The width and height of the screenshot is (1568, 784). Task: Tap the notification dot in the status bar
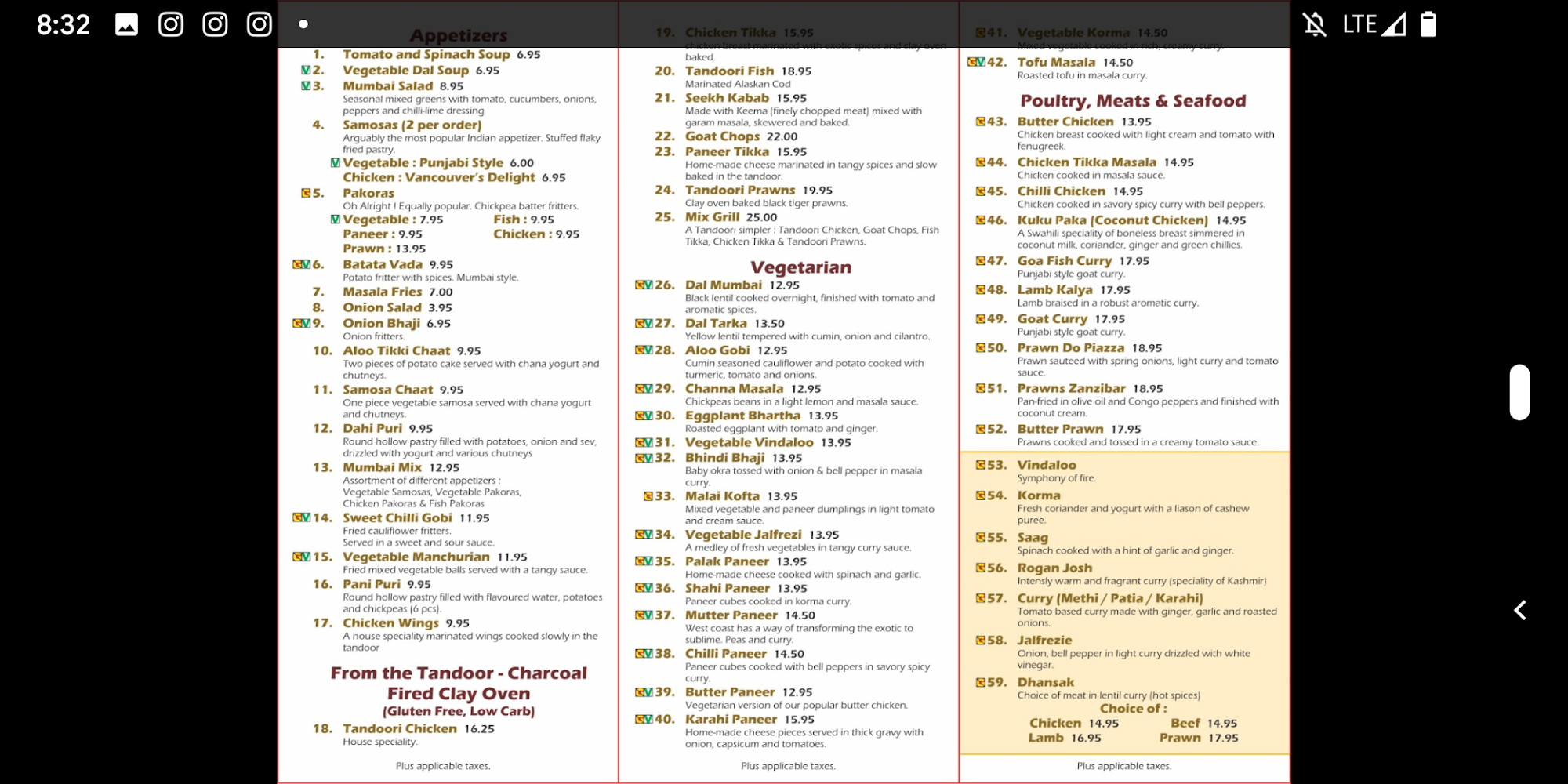(x=303, y=25)
